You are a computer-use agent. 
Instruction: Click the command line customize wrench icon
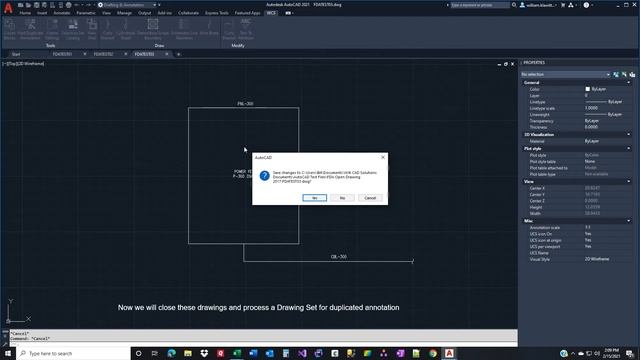pos(5,344)
